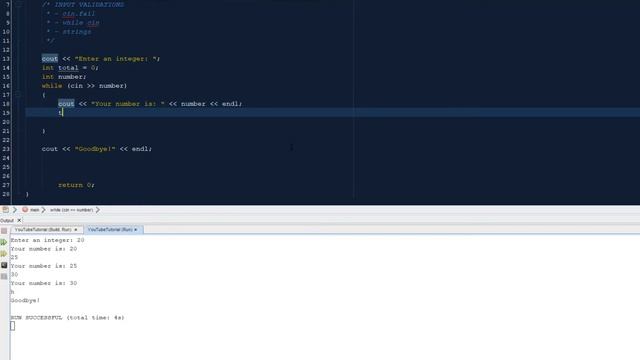The image size is (640, 360).
Task: Expand the breadcrumb arrow after the file icon
Action: point(15,210)
